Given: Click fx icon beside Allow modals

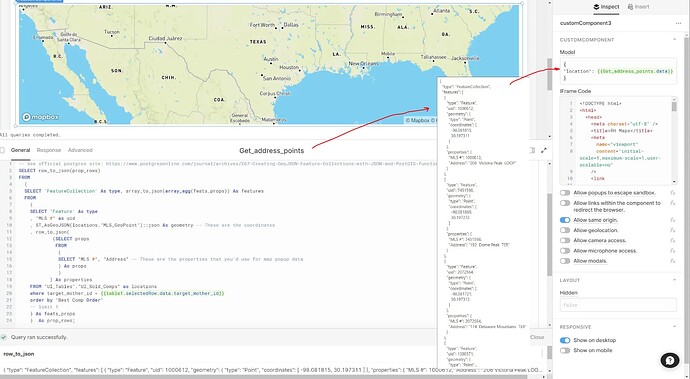Looking at the screenshot, I should click(x=672, y=261).
